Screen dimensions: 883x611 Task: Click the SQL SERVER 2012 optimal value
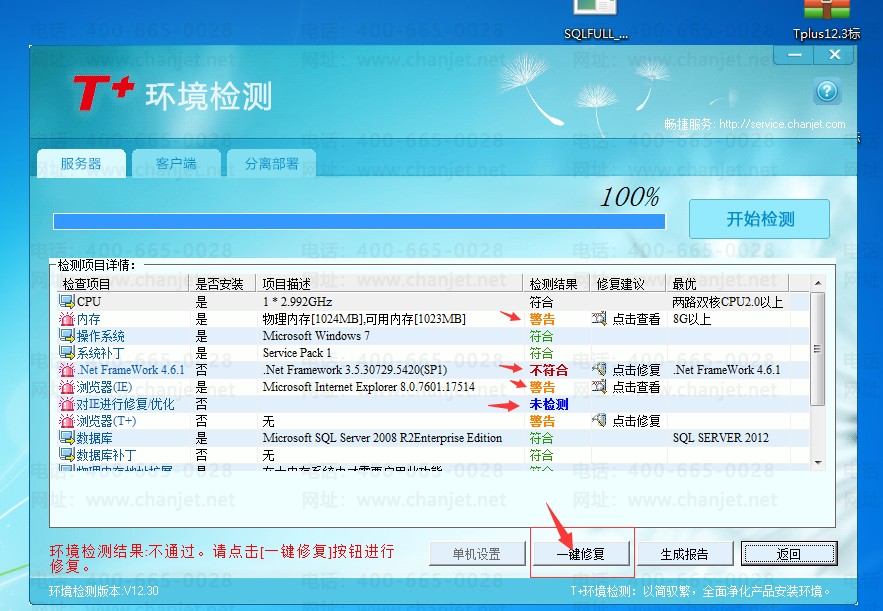(x=720, y=438)
